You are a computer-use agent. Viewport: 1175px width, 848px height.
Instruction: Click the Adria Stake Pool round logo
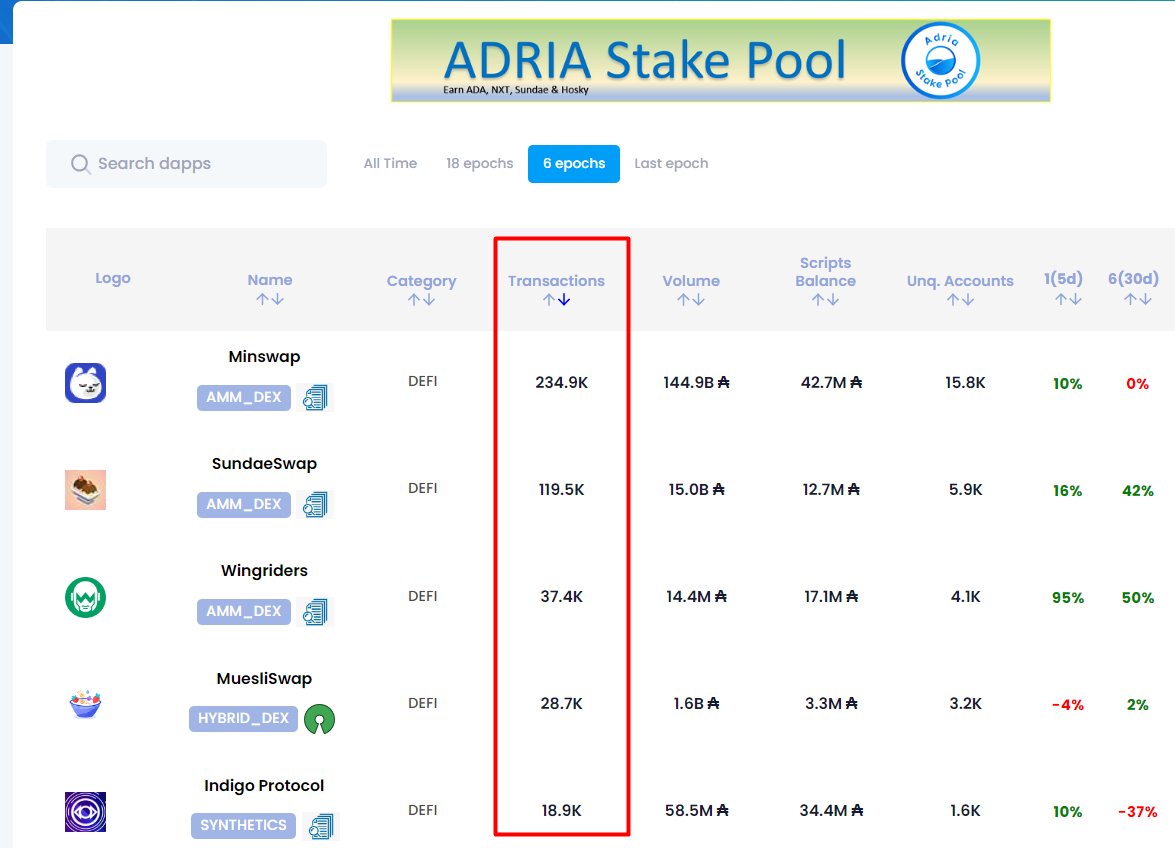[x=940, y=61]
